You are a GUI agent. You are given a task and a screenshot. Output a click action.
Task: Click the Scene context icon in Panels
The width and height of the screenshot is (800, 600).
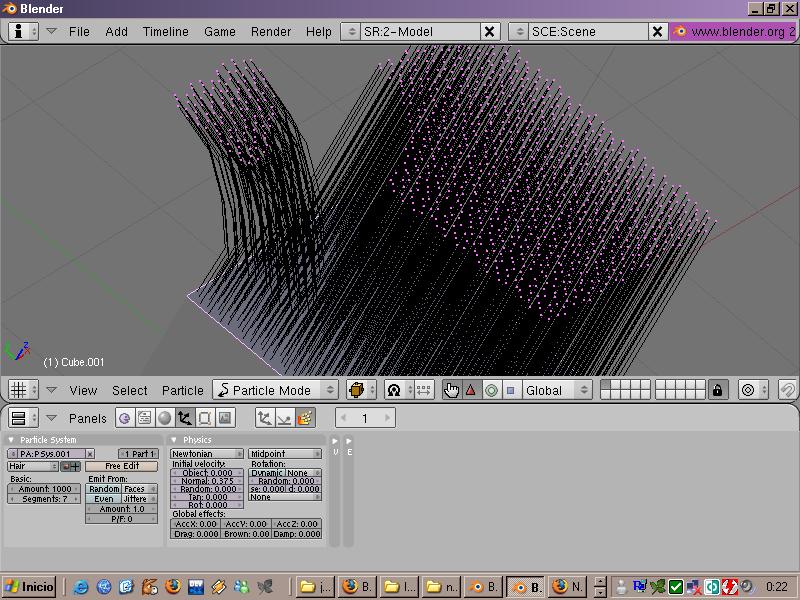coord(225,418)
